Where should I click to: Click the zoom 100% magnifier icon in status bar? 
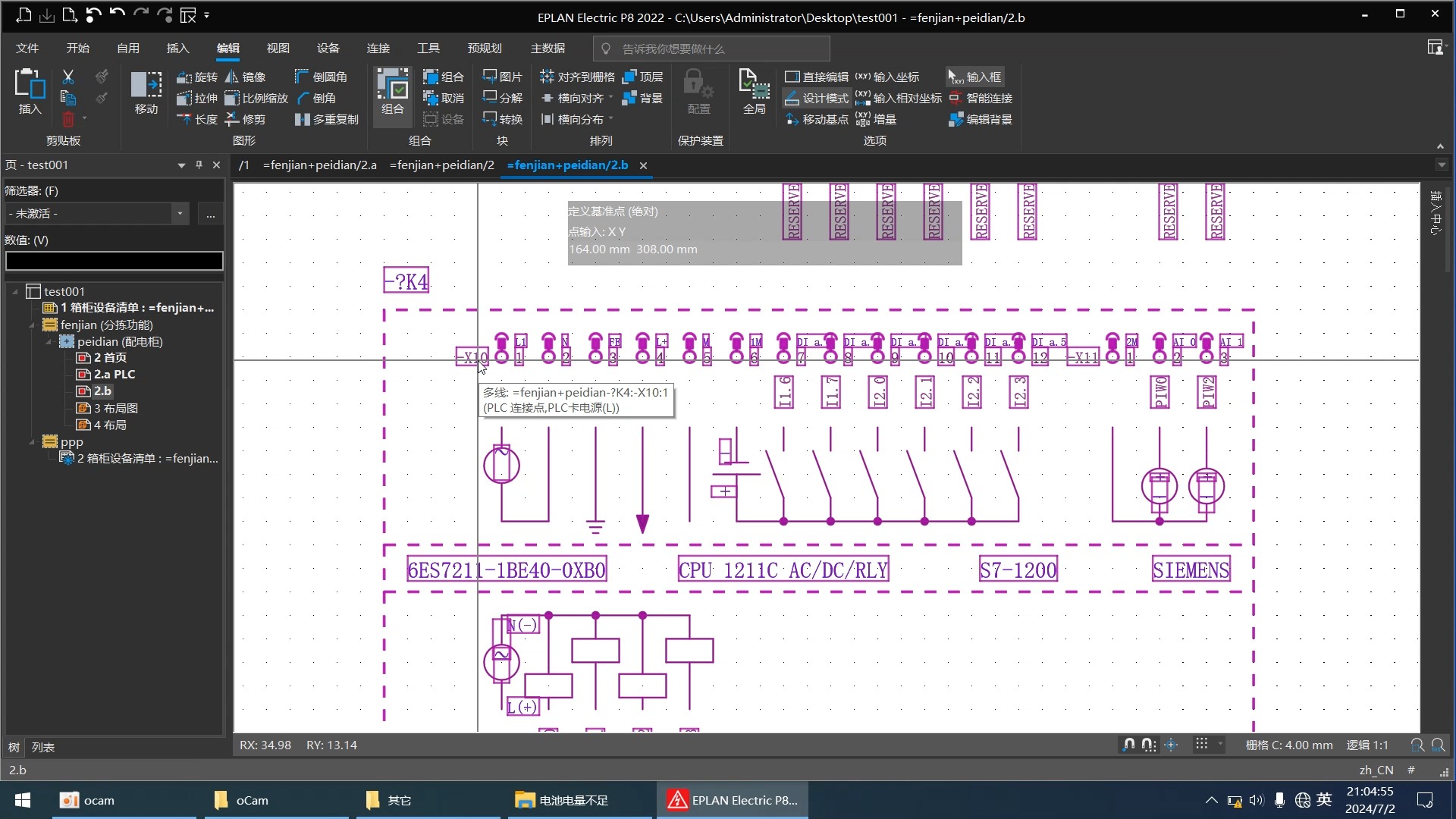point(1438,745)
